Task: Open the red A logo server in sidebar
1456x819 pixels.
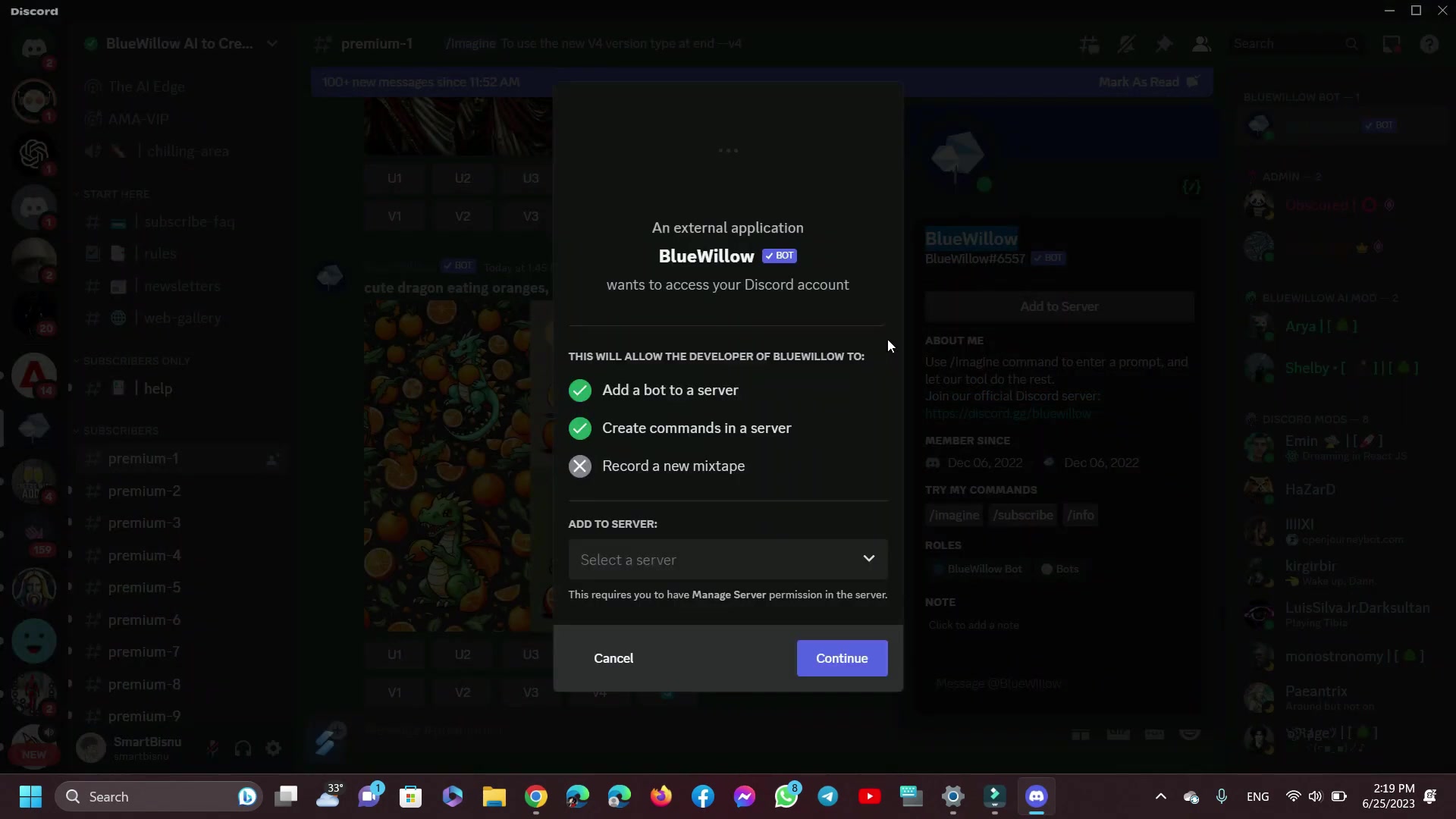Action: click(34, 374)
